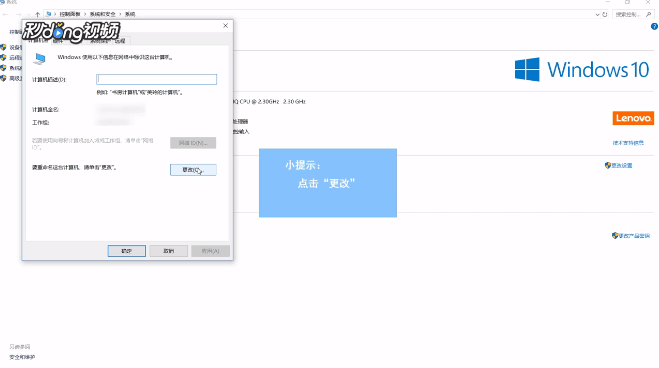Click the shield icon beside 更改产品密钥
This screenshot has height=368, width=659.
click(615, 236)
